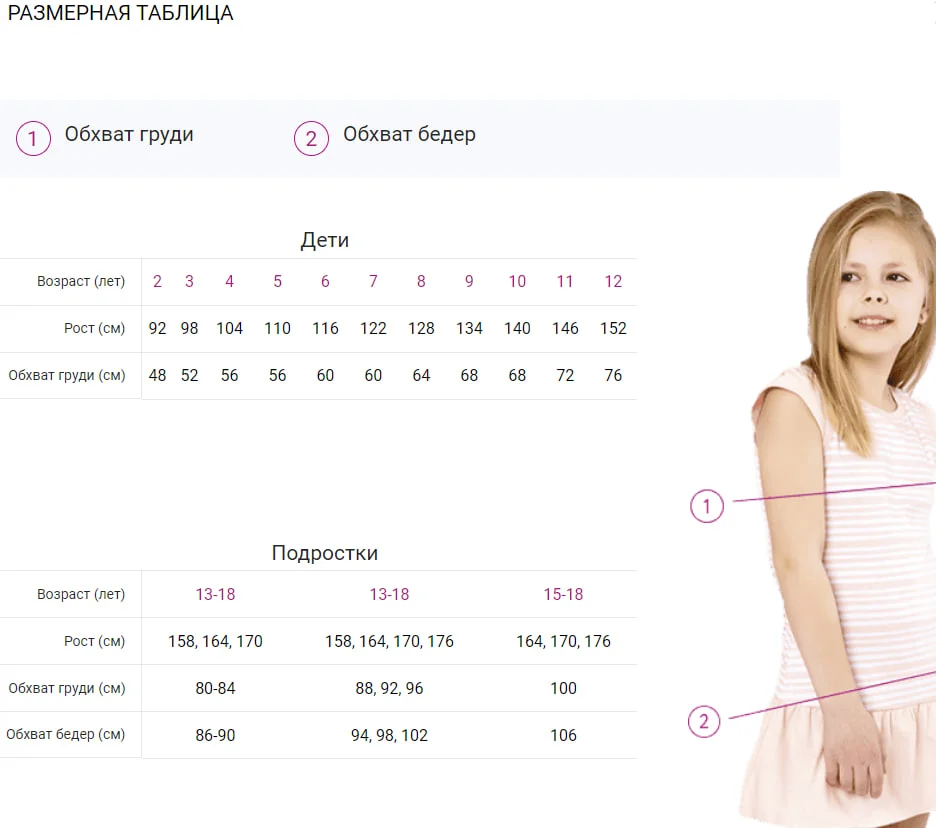
Task: Click teen chest values 88, 92, 96
Action: coord(389,688)
